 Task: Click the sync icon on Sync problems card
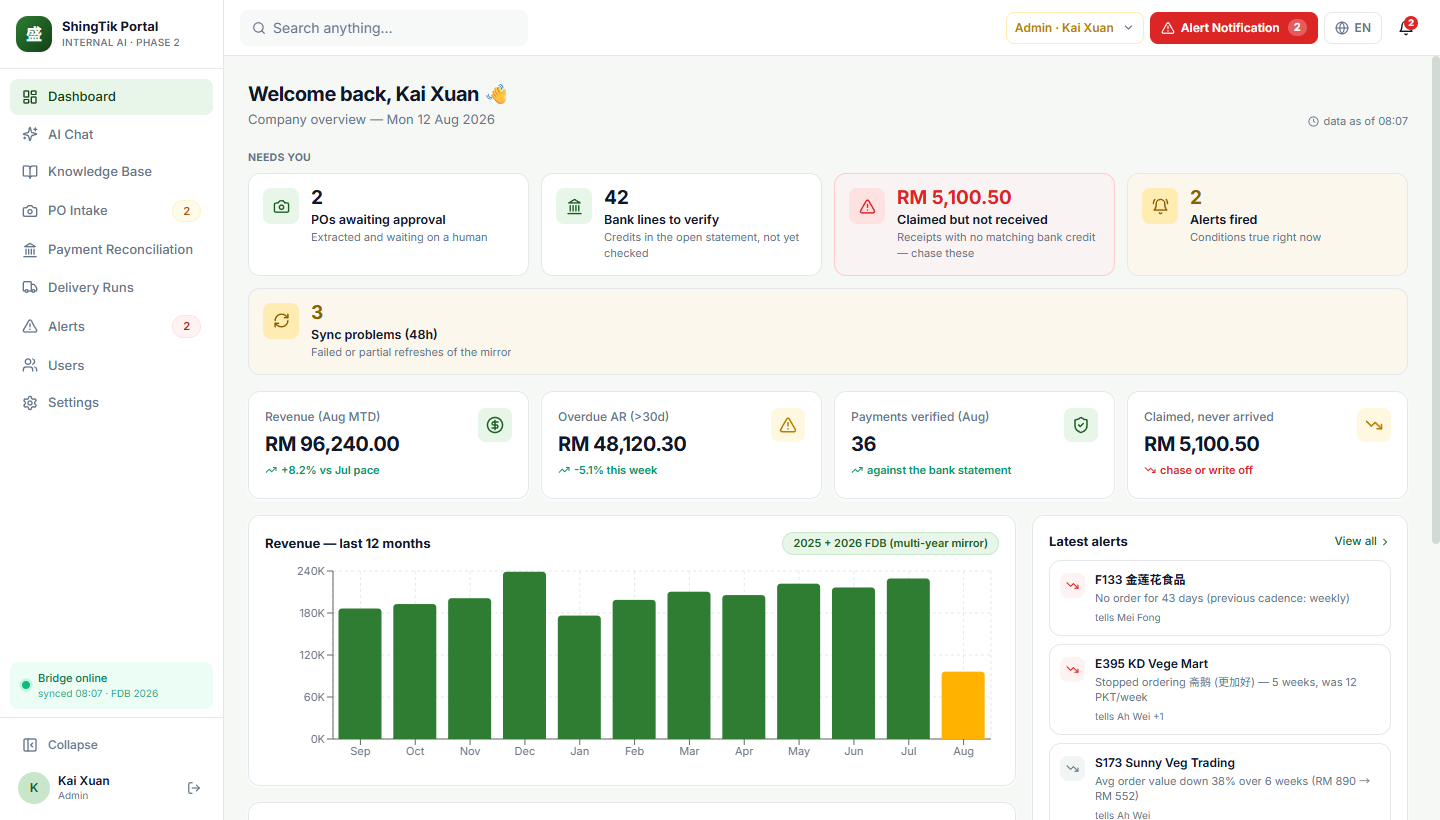pos(281,321)
